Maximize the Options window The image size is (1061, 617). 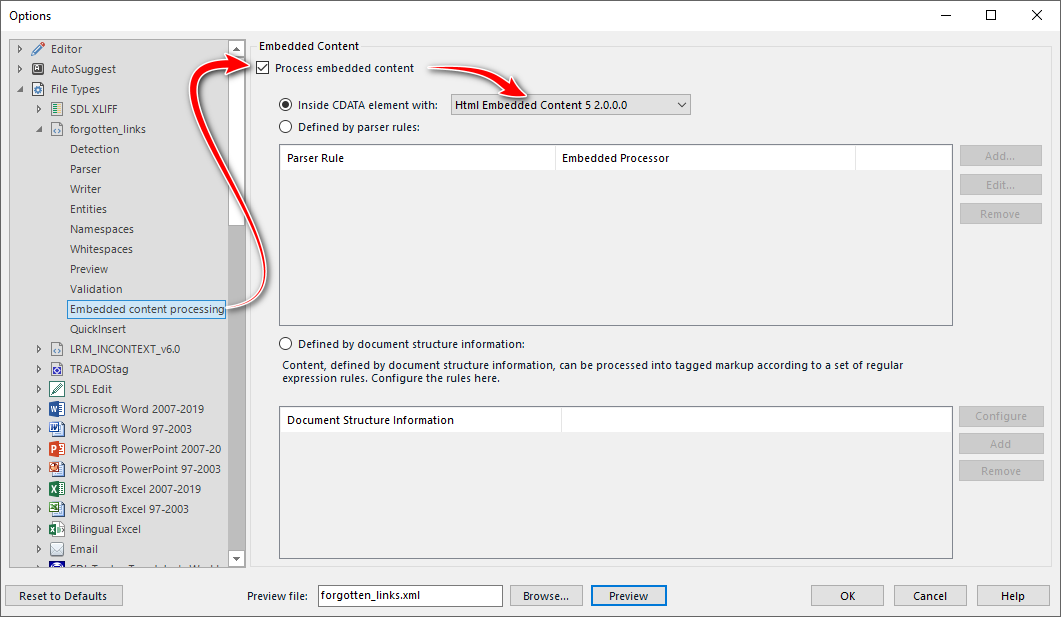pos(991,16)
